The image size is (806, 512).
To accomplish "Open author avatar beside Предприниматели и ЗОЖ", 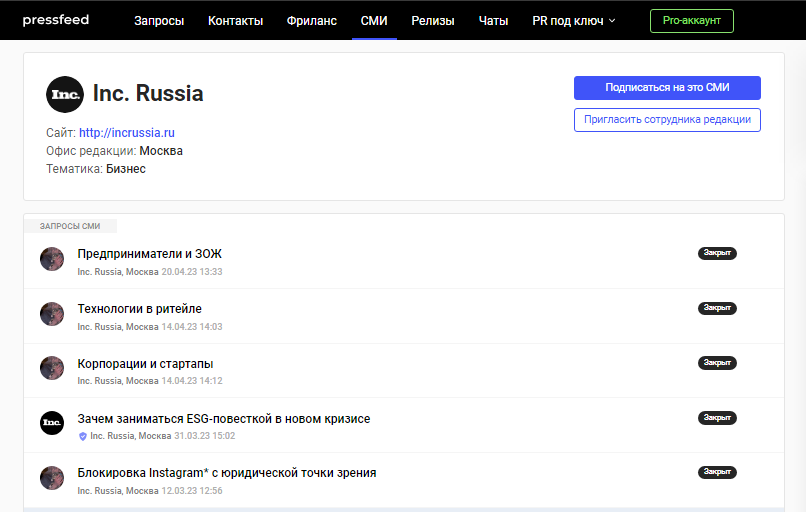I will pyautogui.click(x=52, y=259).
